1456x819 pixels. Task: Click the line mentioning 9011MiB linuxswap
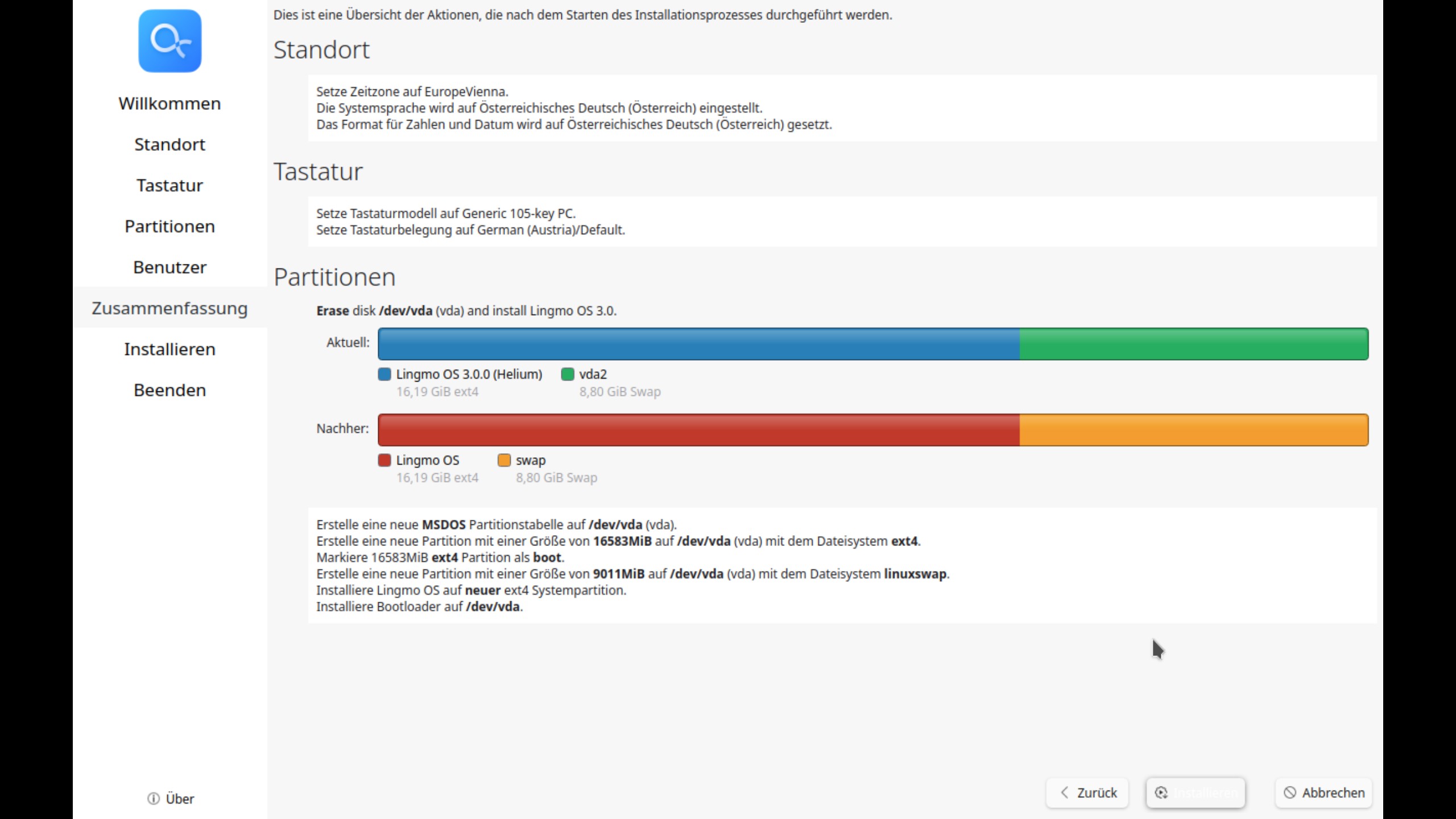click(x=633, y=574)
